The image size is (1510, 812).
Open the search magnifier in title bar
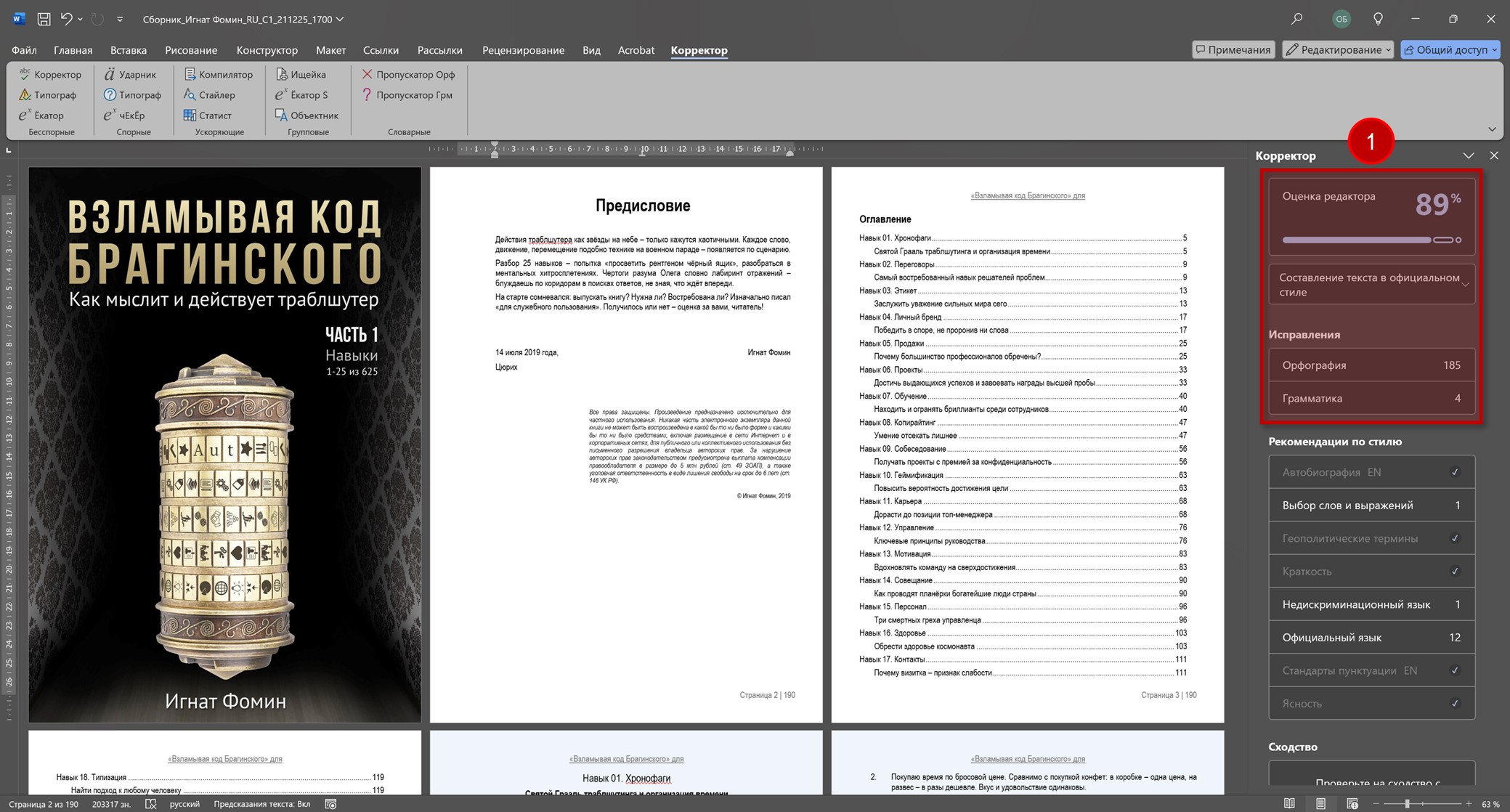tap(1296, 19)
